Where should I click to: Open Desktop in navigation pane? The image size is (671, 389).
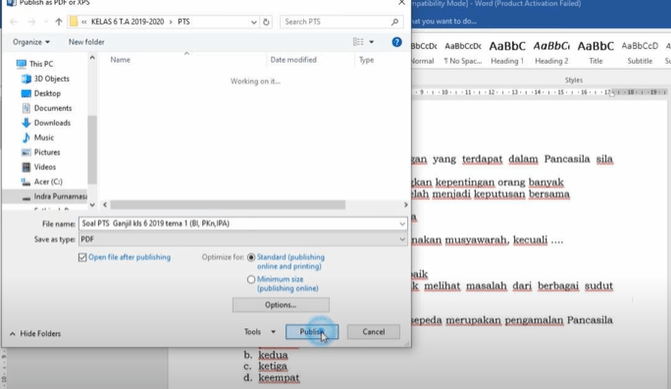(41, 93)
